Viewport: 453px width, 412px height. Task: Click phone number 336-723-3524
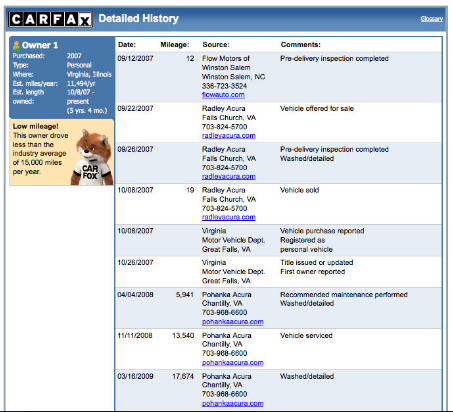pyautogui.click(x=224, y=86)
